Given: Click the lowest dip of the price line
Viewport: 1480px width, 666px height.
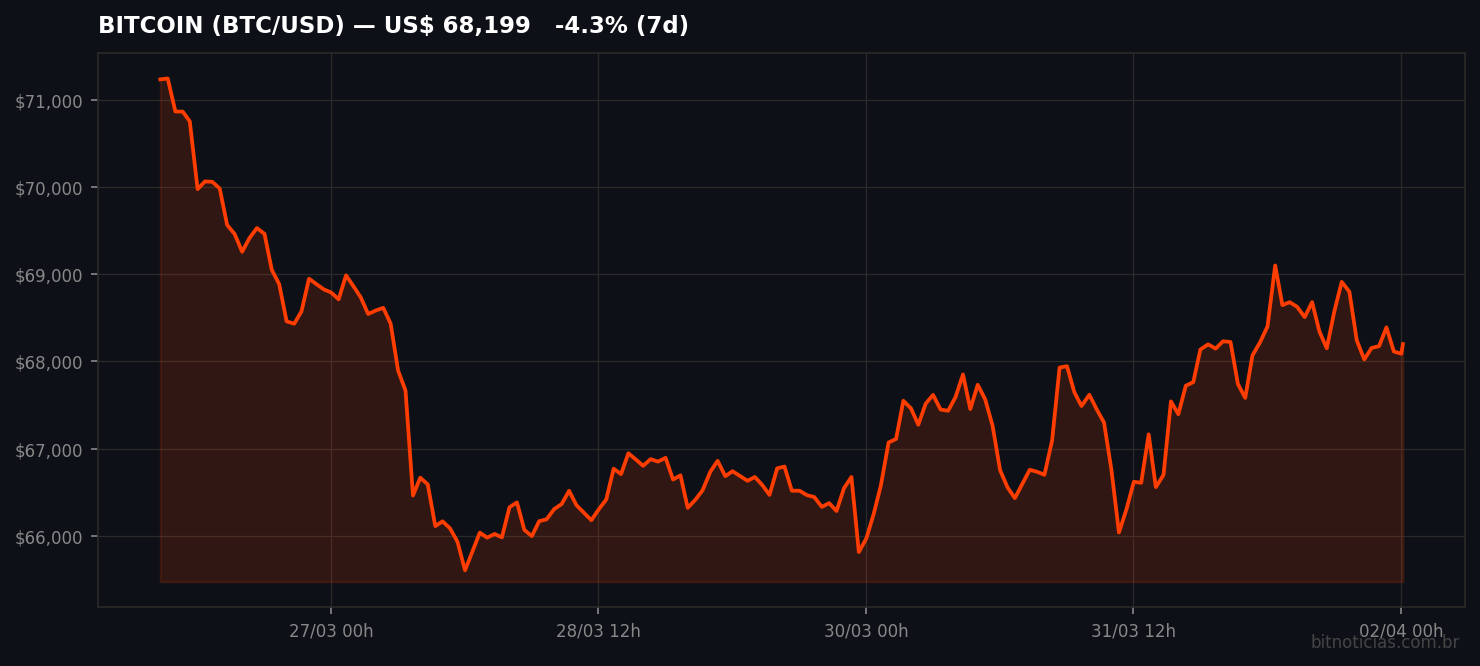Looking at the screenshot, I should point(463,570).
